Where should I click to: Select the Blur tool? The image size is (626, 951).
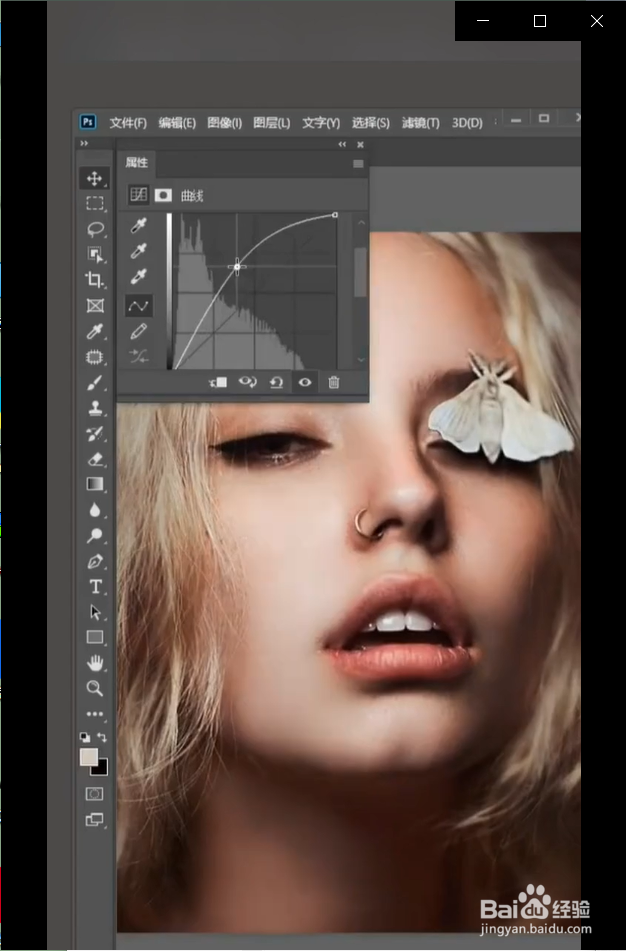[x=95, y=510]
